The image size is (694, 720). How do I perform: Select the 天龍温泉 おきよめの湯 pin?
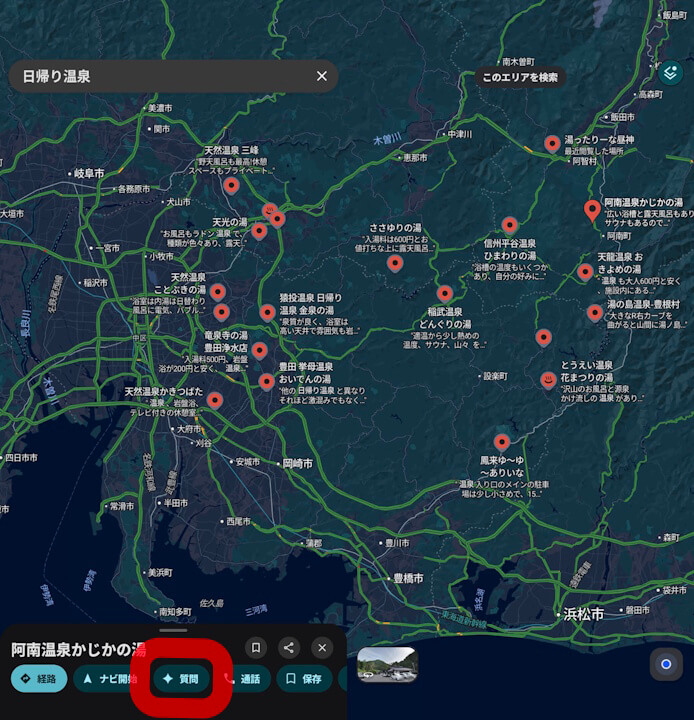pyautogui.click(x=585, y=272)
